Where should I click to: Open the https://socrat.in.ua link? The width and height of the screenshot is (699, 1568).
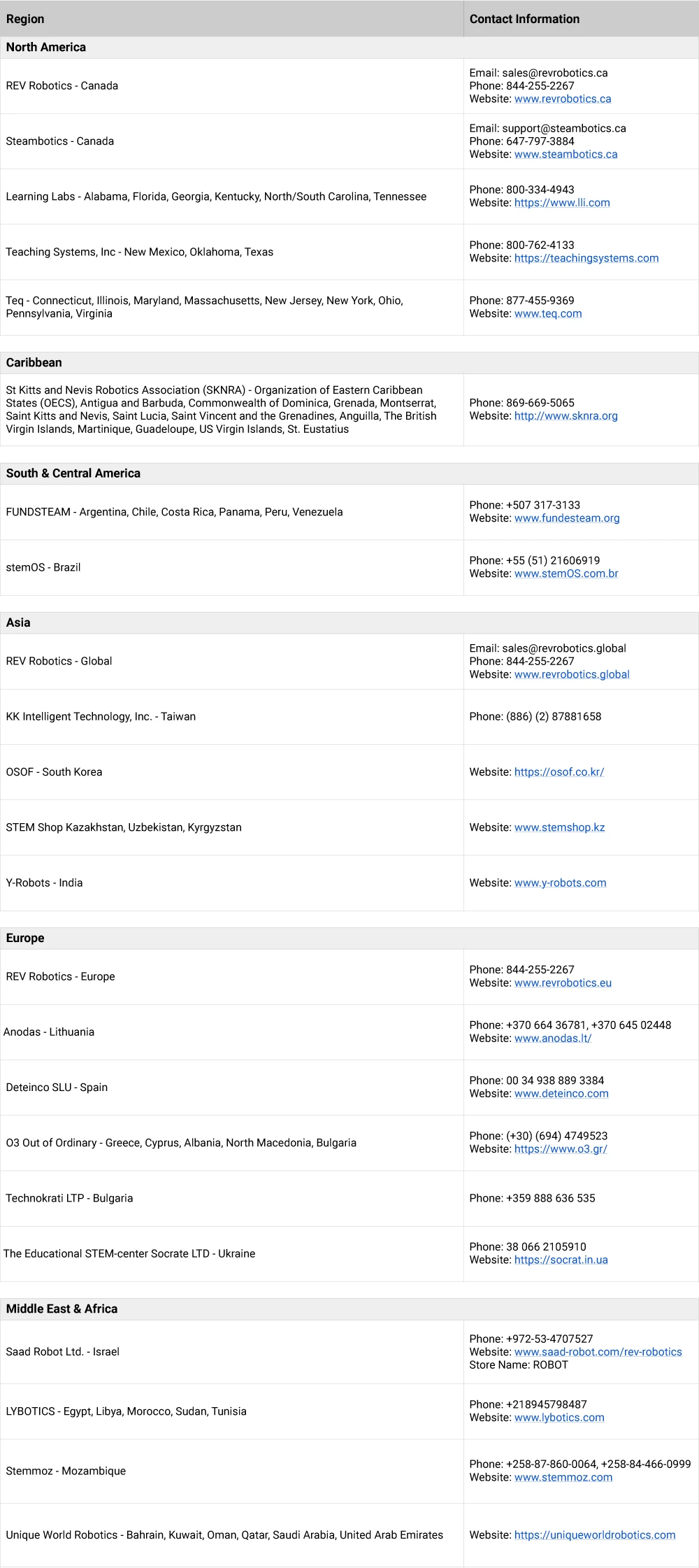coord(561,1260)
